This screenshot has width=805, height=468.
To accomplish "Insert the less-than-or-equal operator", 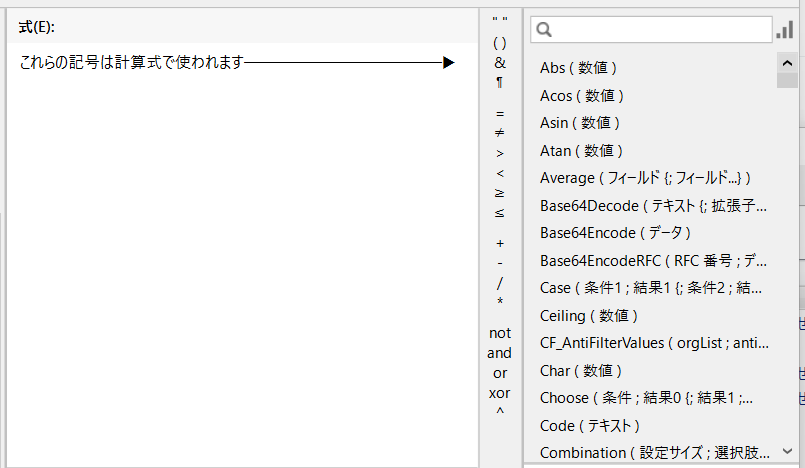I will pyautogui.click(x=500, y=212).
